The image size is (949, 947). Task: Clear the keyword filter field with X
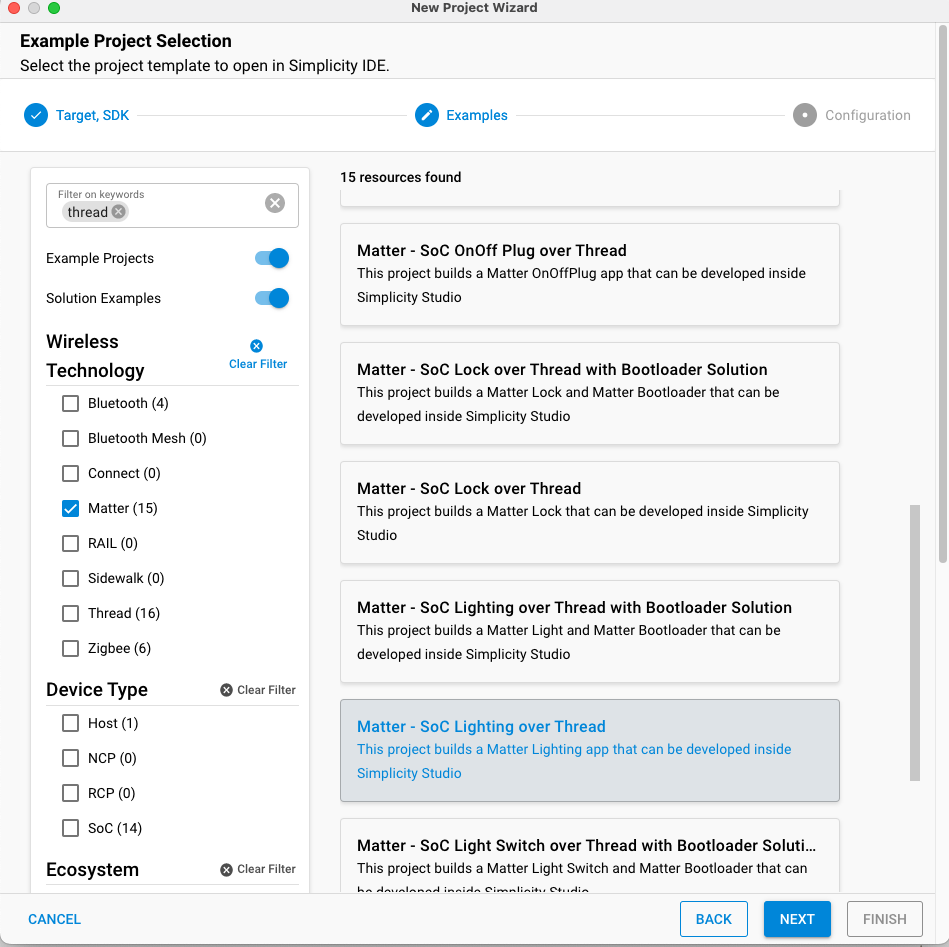pos(275,203)
